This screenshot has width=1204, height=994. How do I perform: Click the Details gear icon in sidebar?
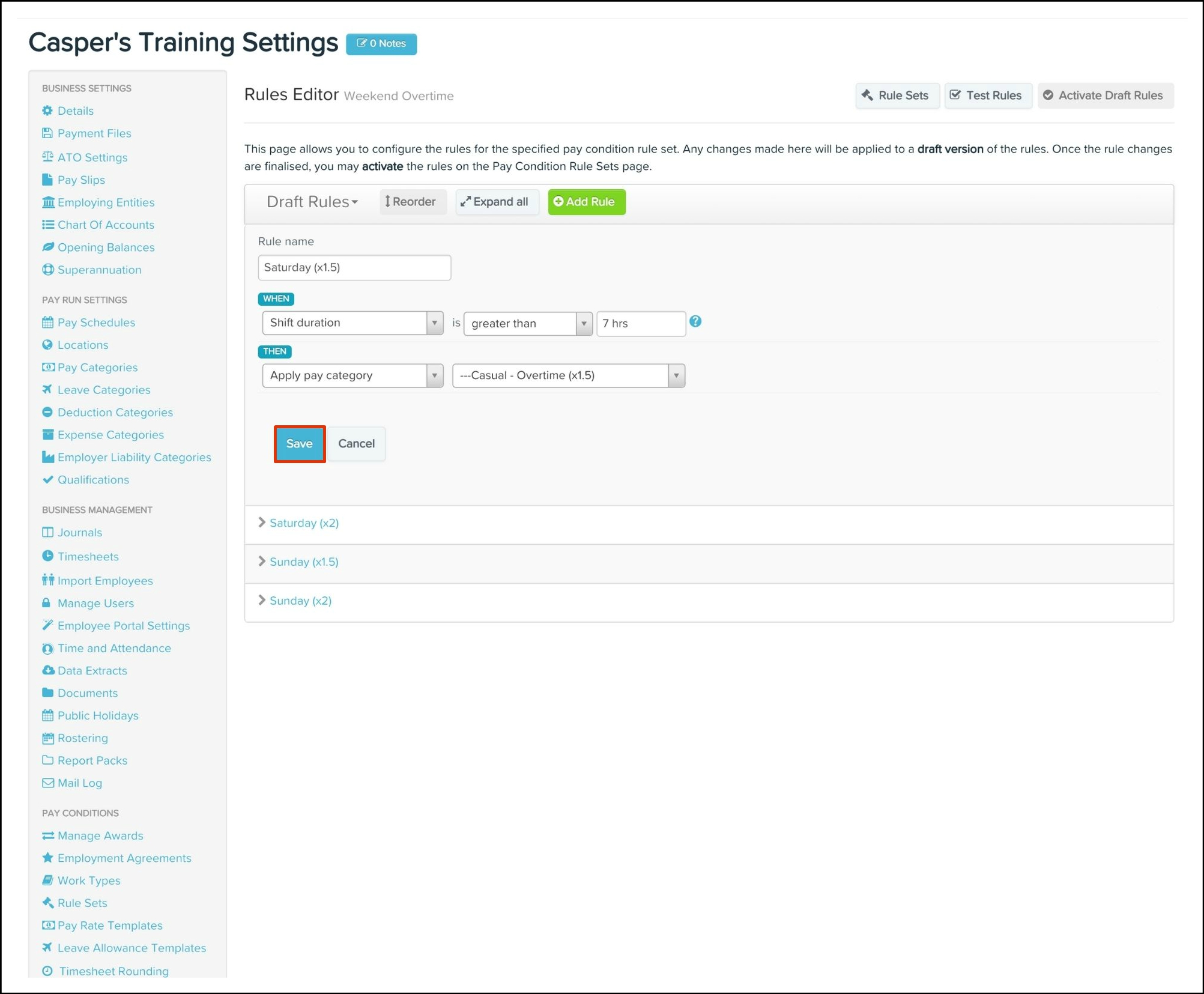(x=47, y=111)
